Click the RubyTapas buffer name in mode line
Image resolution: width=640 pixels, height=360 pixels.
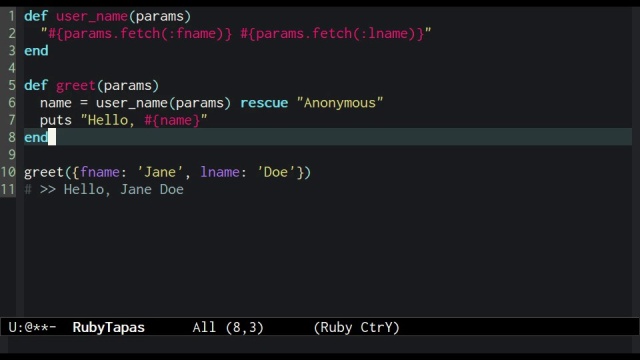tap(109, 327)
